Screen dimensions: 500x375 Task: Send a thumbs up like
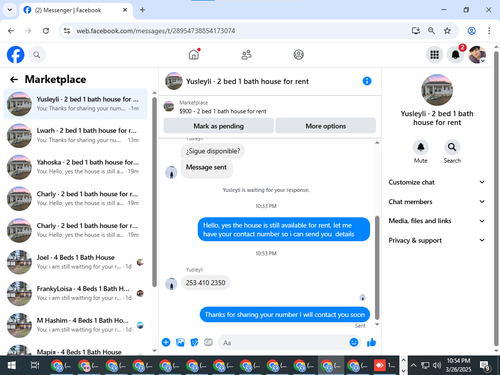pyautogui.click(x=371, y=342)
